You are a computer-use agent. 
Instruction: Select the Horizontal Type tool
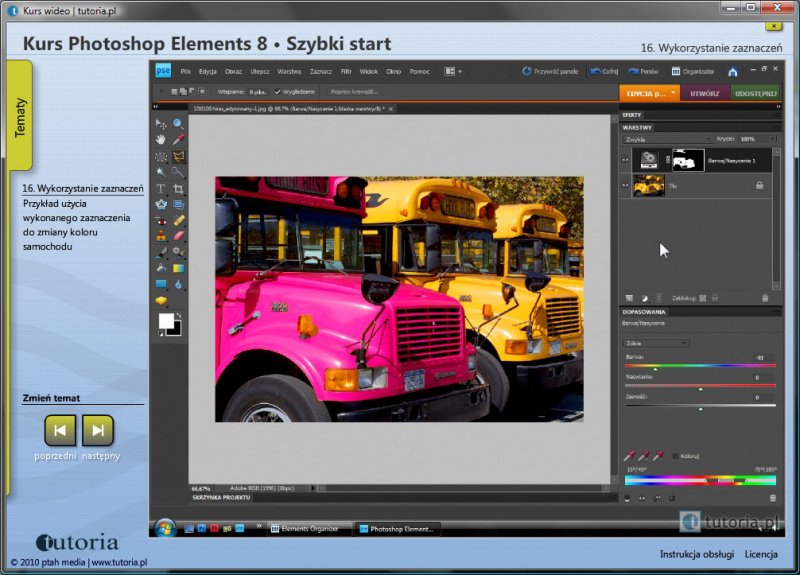point(161,188)
